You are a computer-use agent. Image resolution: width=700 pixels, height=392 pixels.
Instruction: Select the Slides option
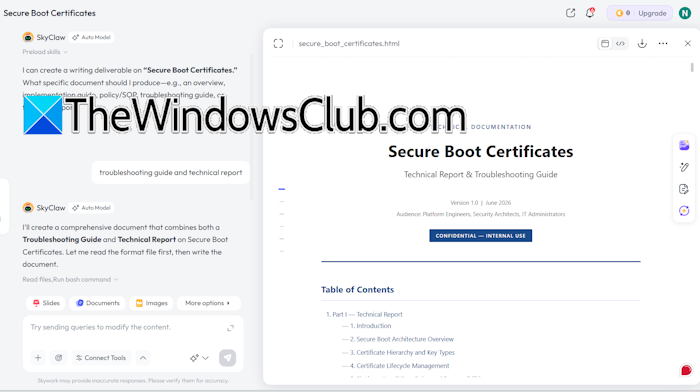point(46,303)
